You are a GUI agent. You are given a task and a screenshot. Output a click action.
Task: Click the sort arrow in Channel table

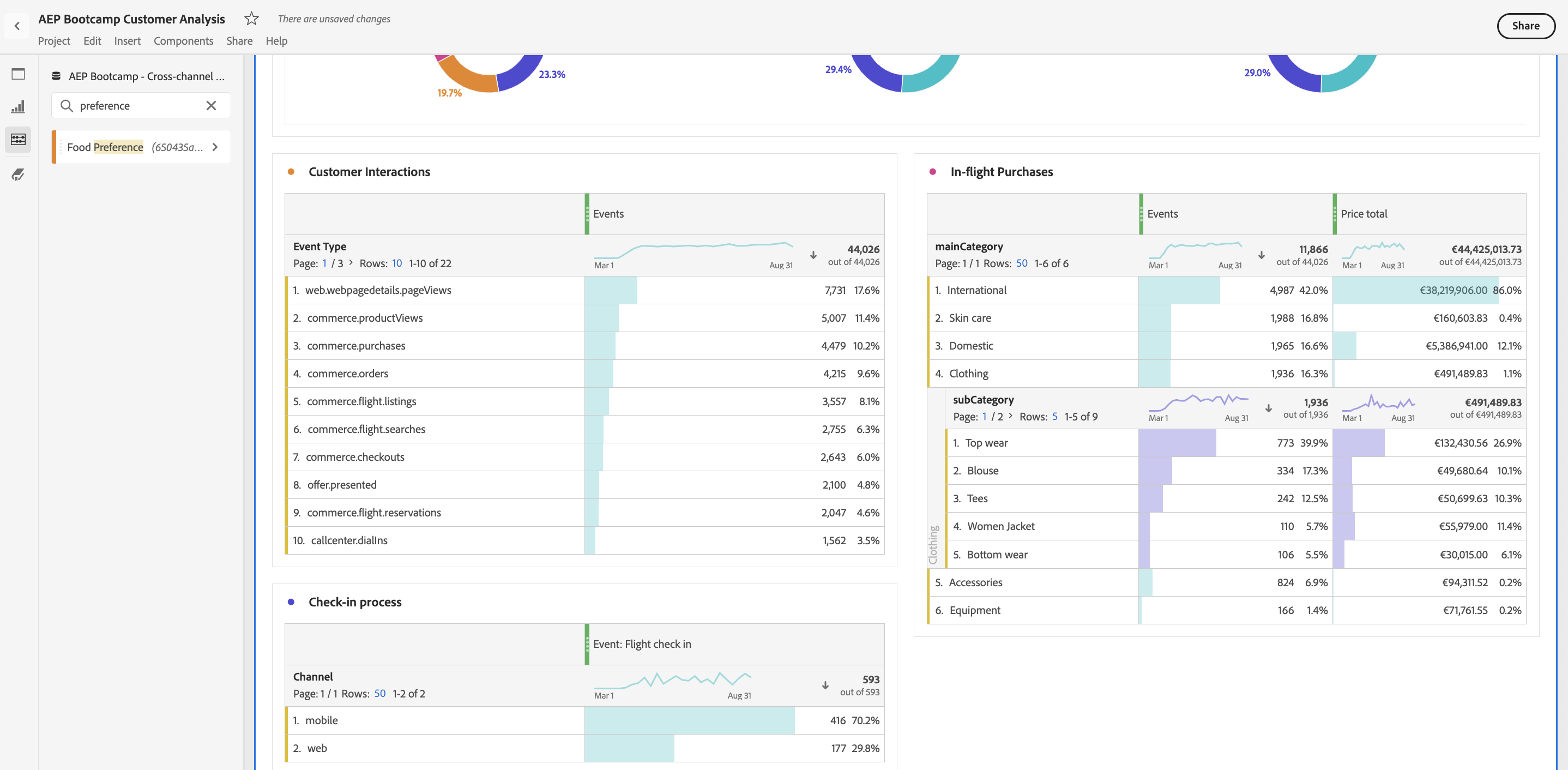pyautogui.click(x=825, y=685)
